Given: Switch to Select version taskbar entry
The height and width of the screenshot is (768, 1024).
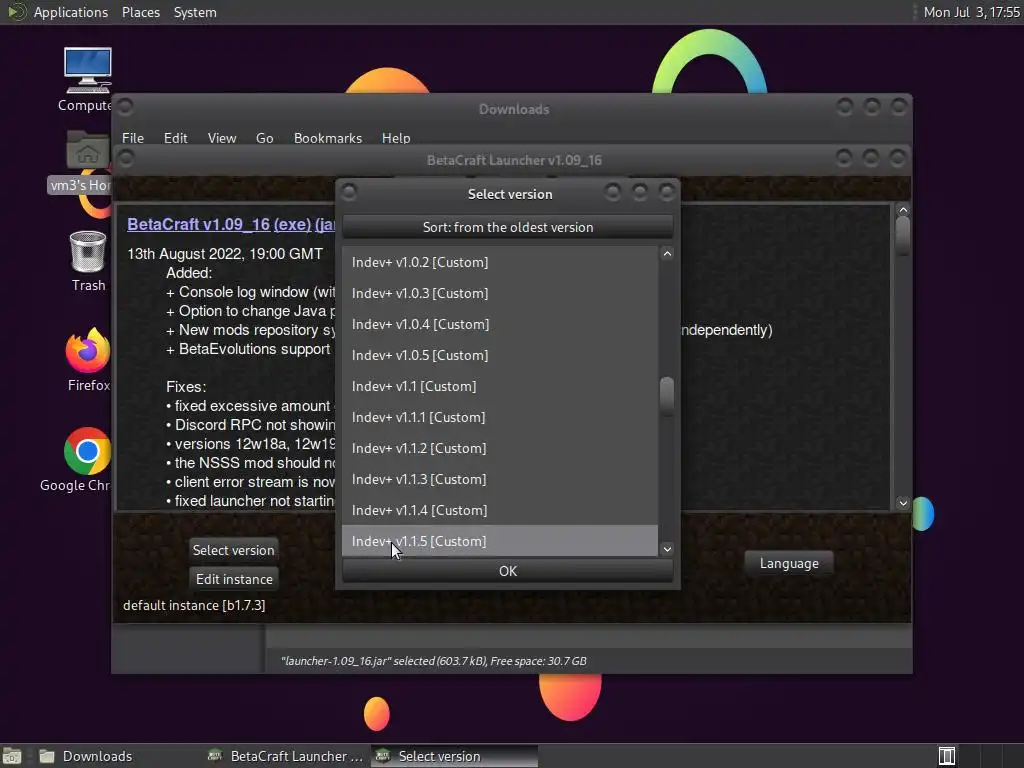Looking at the screenshot, I should (455, 756).
